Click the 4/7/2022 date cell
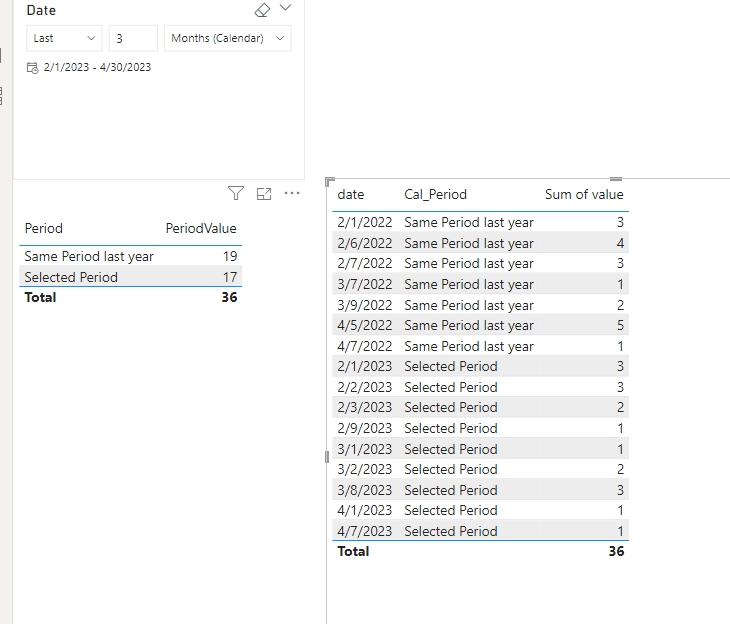 click(365, 346)
